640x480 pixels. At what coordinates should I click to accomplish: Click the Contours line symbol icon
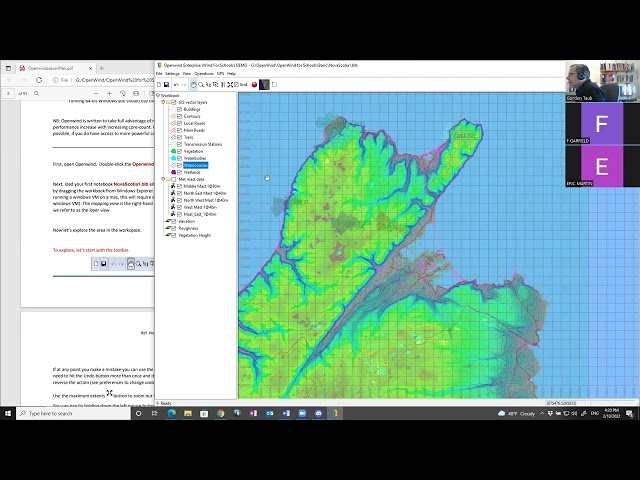(173, 116)
